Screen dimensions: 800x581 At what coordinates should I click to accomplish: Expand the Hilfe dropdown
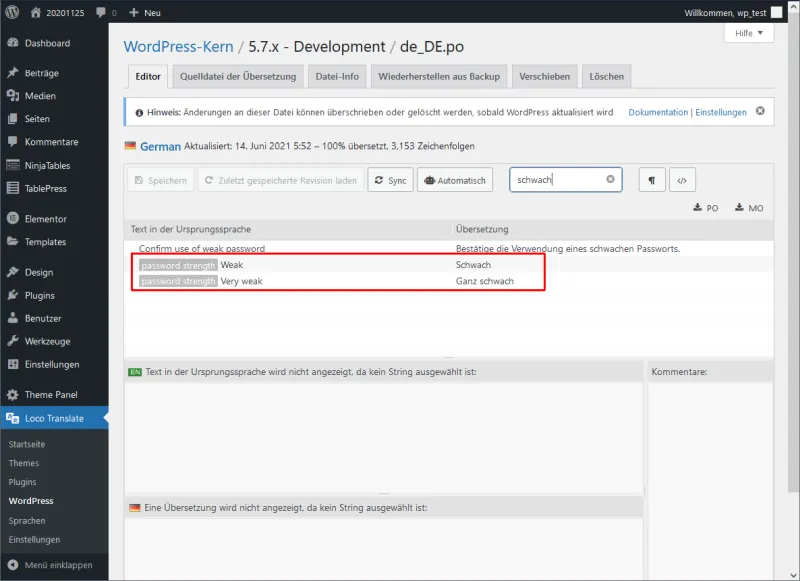coord(748,33)
